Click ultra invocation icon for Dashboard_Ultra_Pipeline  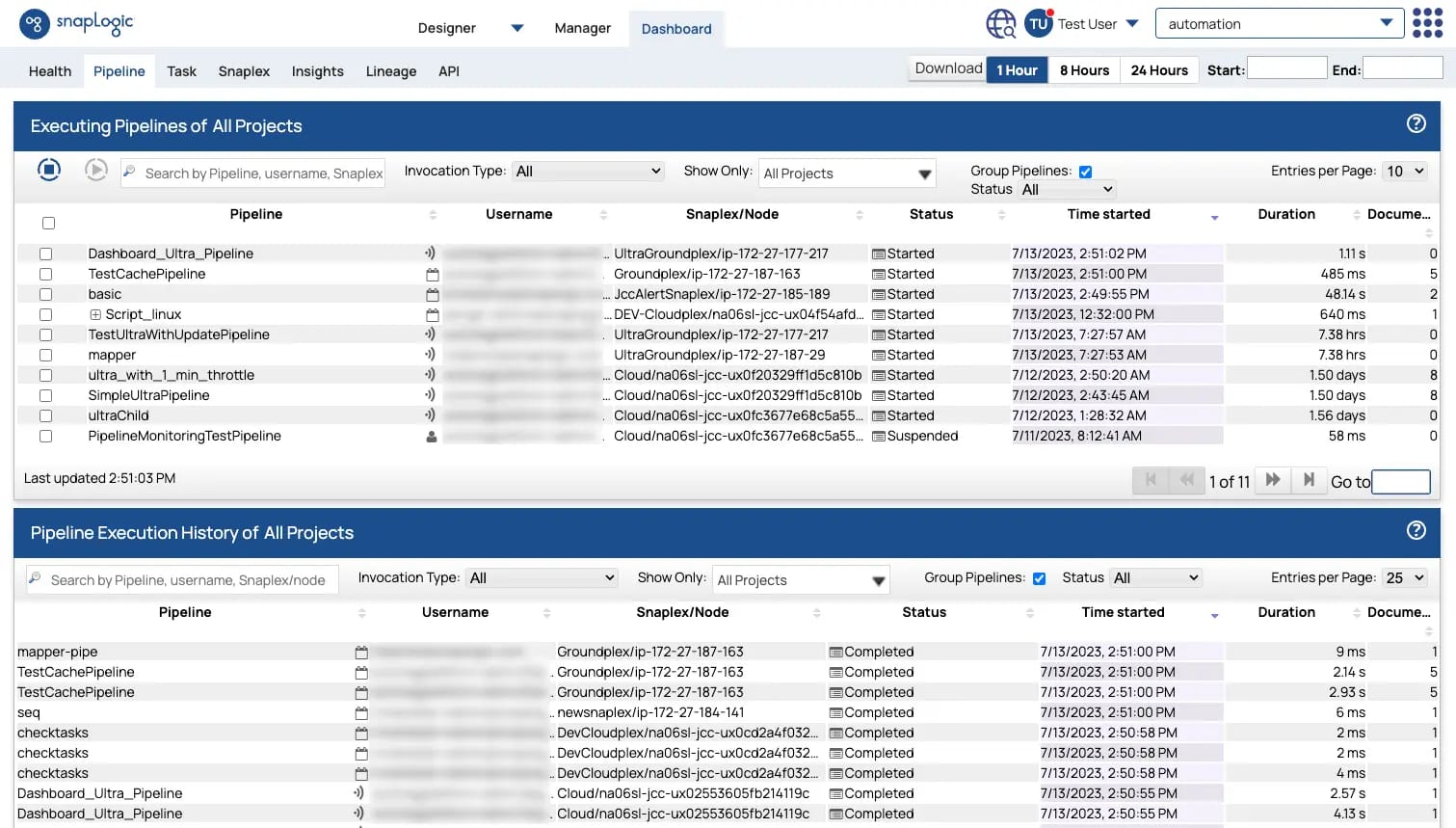[431, 253]
